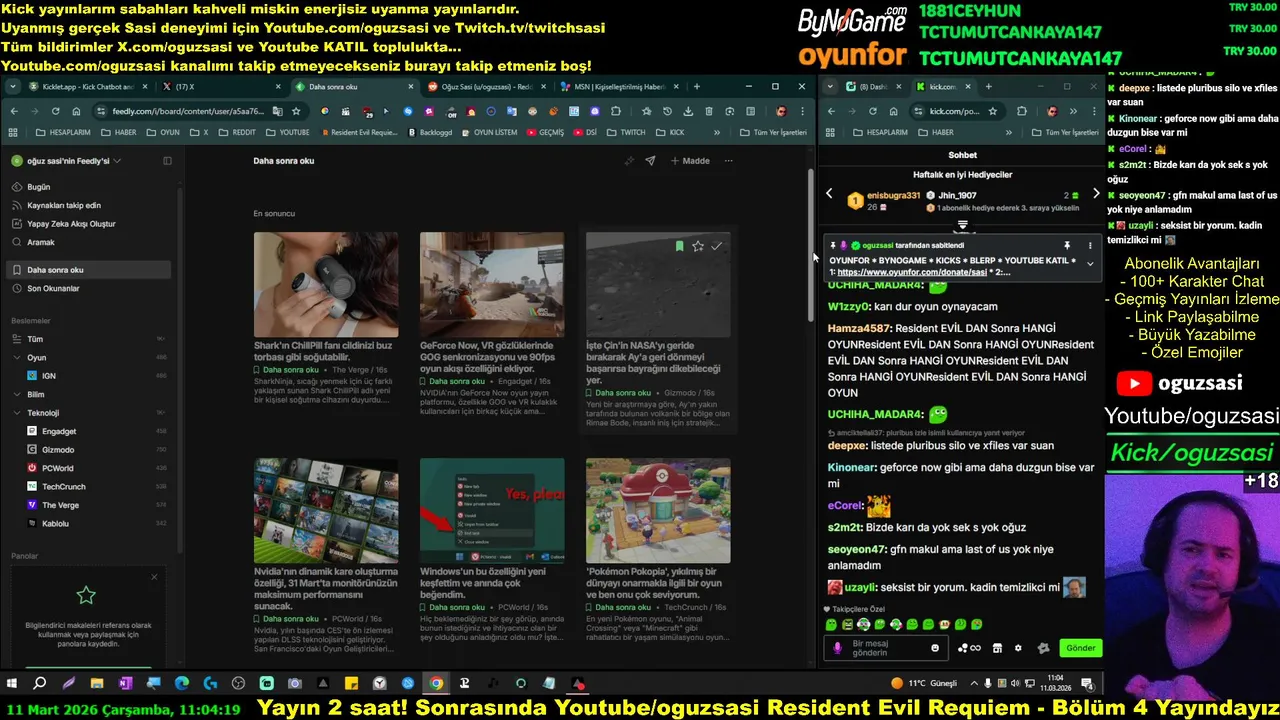Toggle the green bookmark on the moon article
This screenshot has height=720, width=1280.
(679, 246)
